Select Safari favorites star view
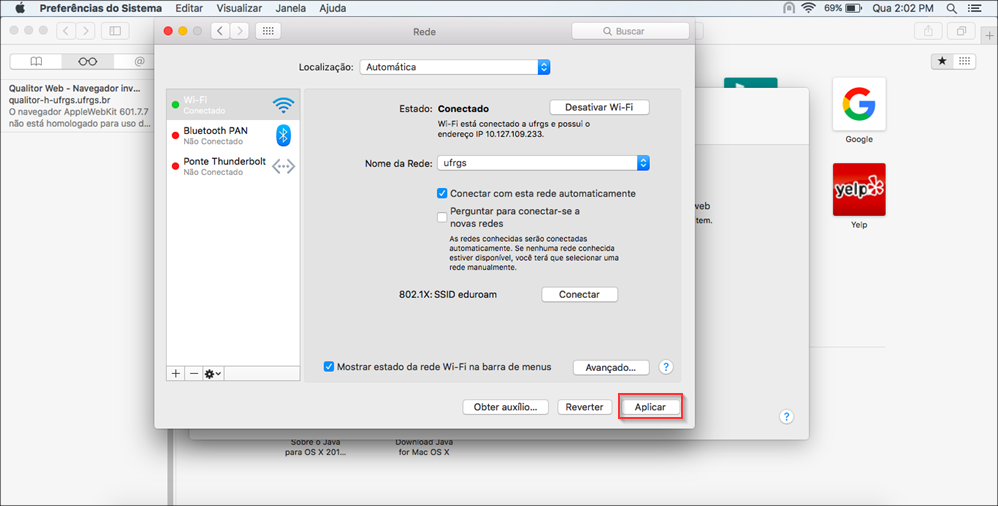The width and height of the screenshot is (998, 506). (942, 61)
